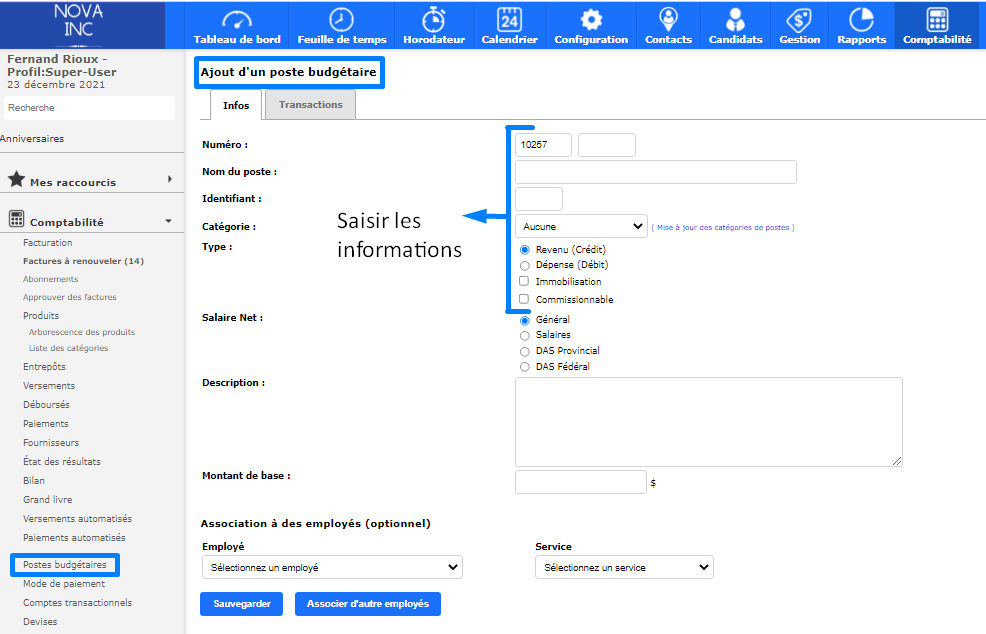Open the Rapports pie chart icon
Viewport: 986px width, 634px height.
(861, 21)
